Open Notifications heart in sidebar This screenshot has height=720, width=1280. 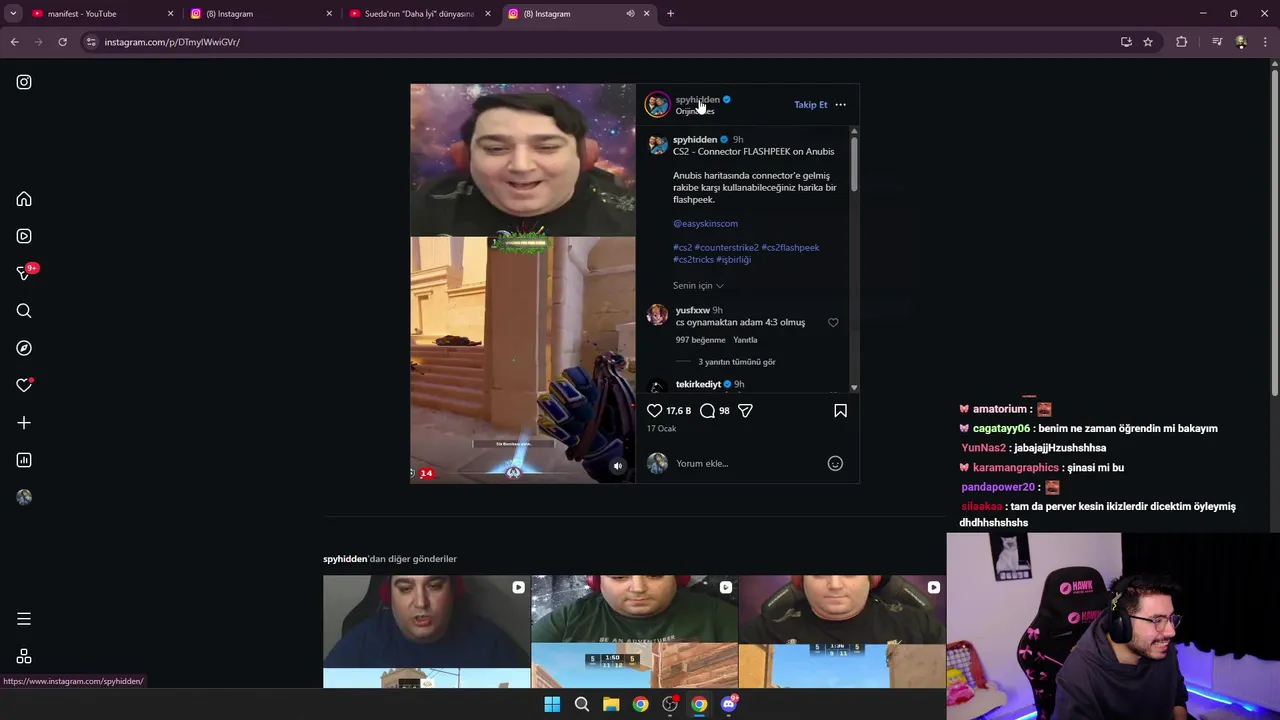(x=24, y=385)
